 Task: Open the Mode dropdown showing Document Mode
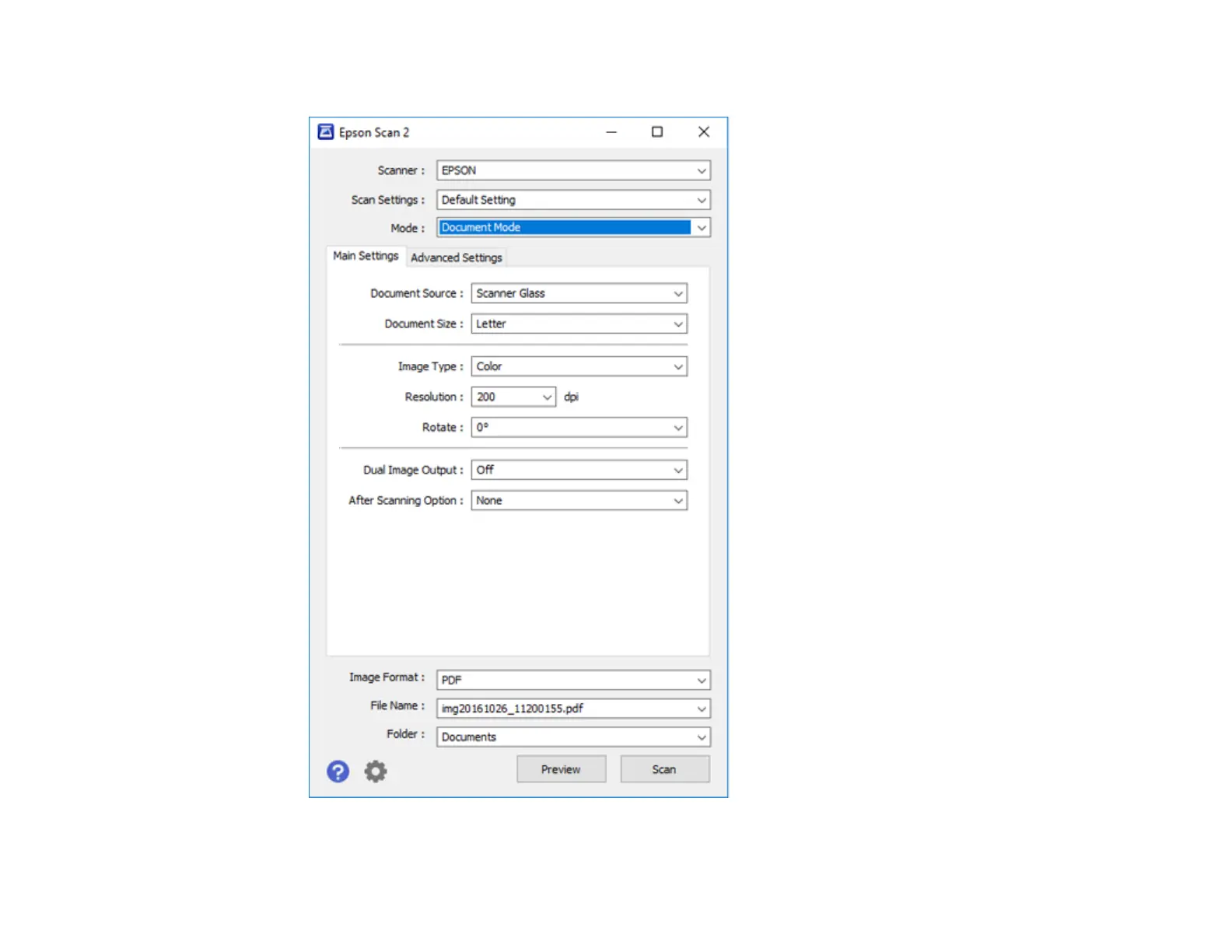pos(573,228)
